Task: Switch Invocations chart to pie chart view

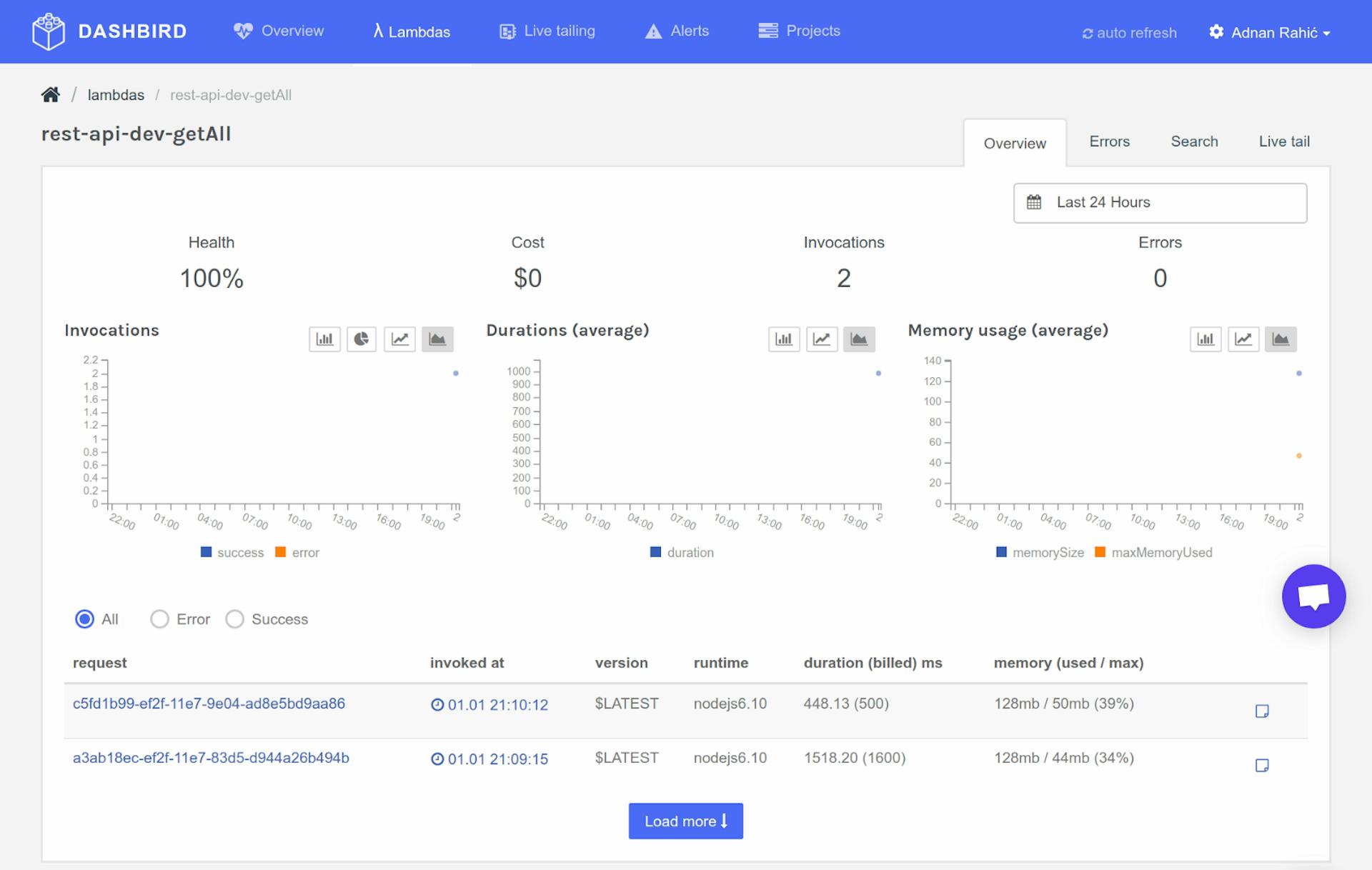Action: (x=362, y=339)
